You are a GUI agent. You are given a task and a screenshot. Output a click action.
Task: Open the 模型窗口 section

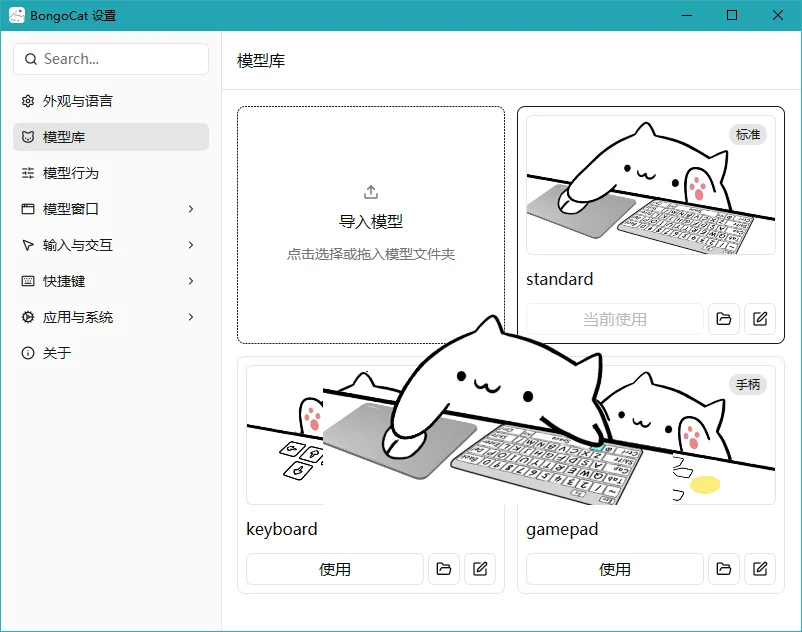111,209
